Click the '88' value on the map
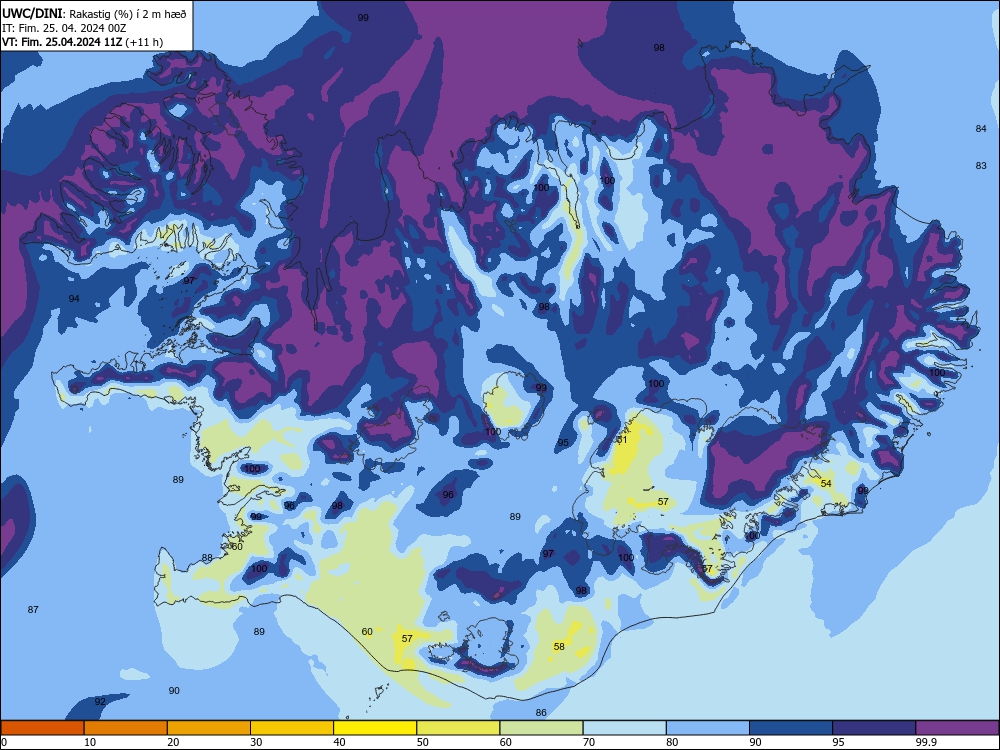The width and height of the screenshot is (1000, 750). tap(207, 558)
